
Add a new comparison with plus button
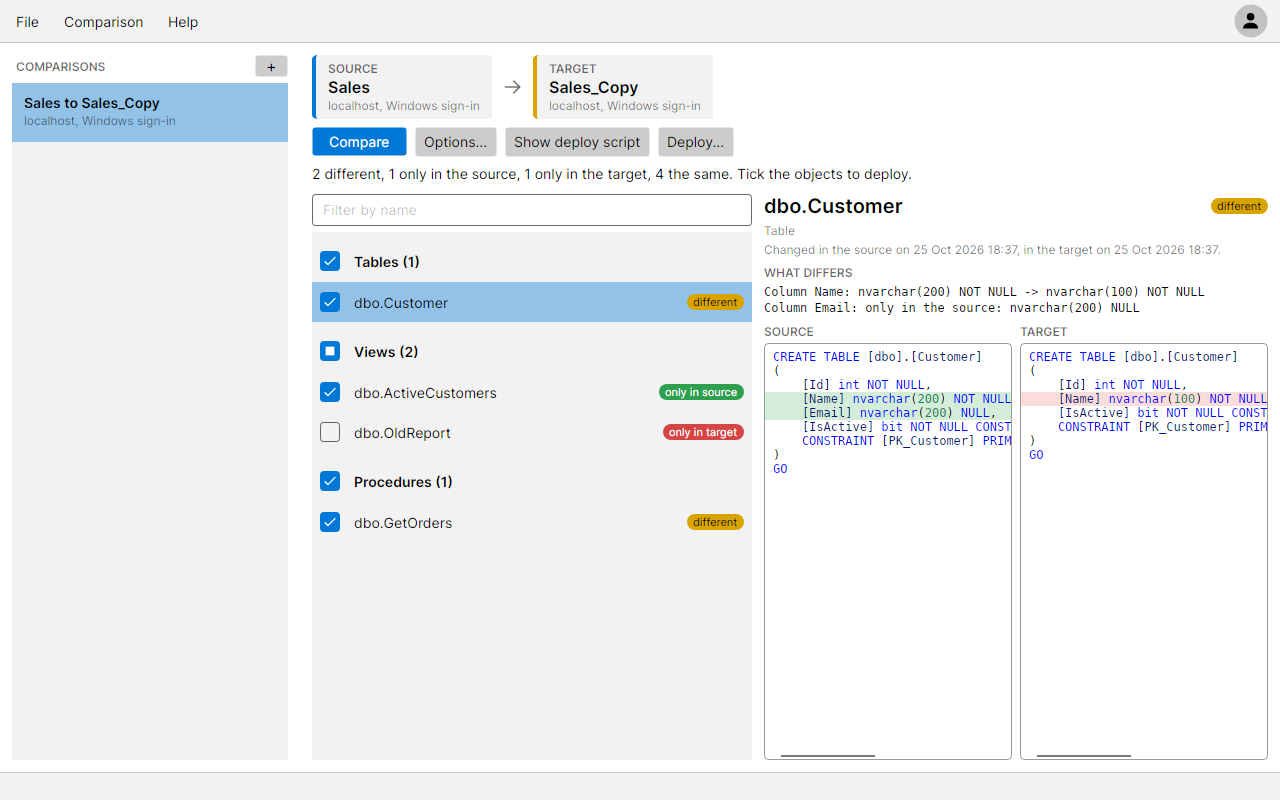271,67
